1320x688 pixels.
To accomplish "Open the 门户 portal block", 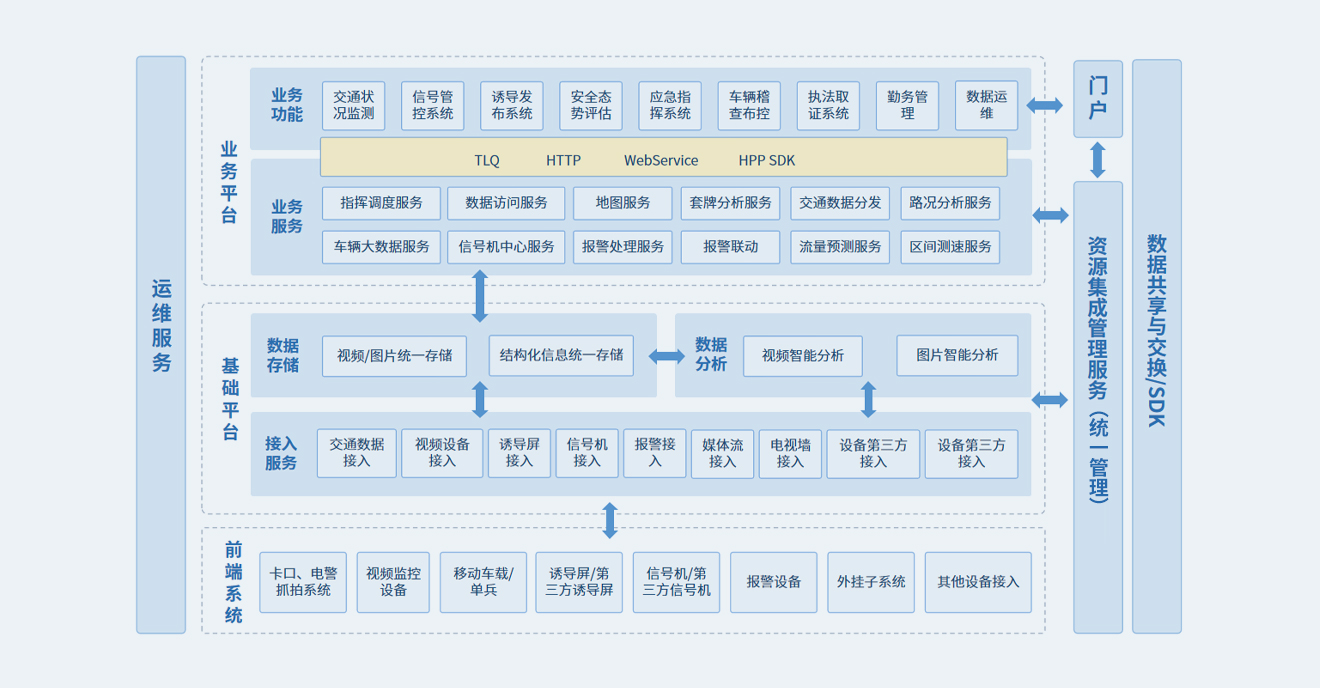I will pyautogui.click(x=1097, y=98).
